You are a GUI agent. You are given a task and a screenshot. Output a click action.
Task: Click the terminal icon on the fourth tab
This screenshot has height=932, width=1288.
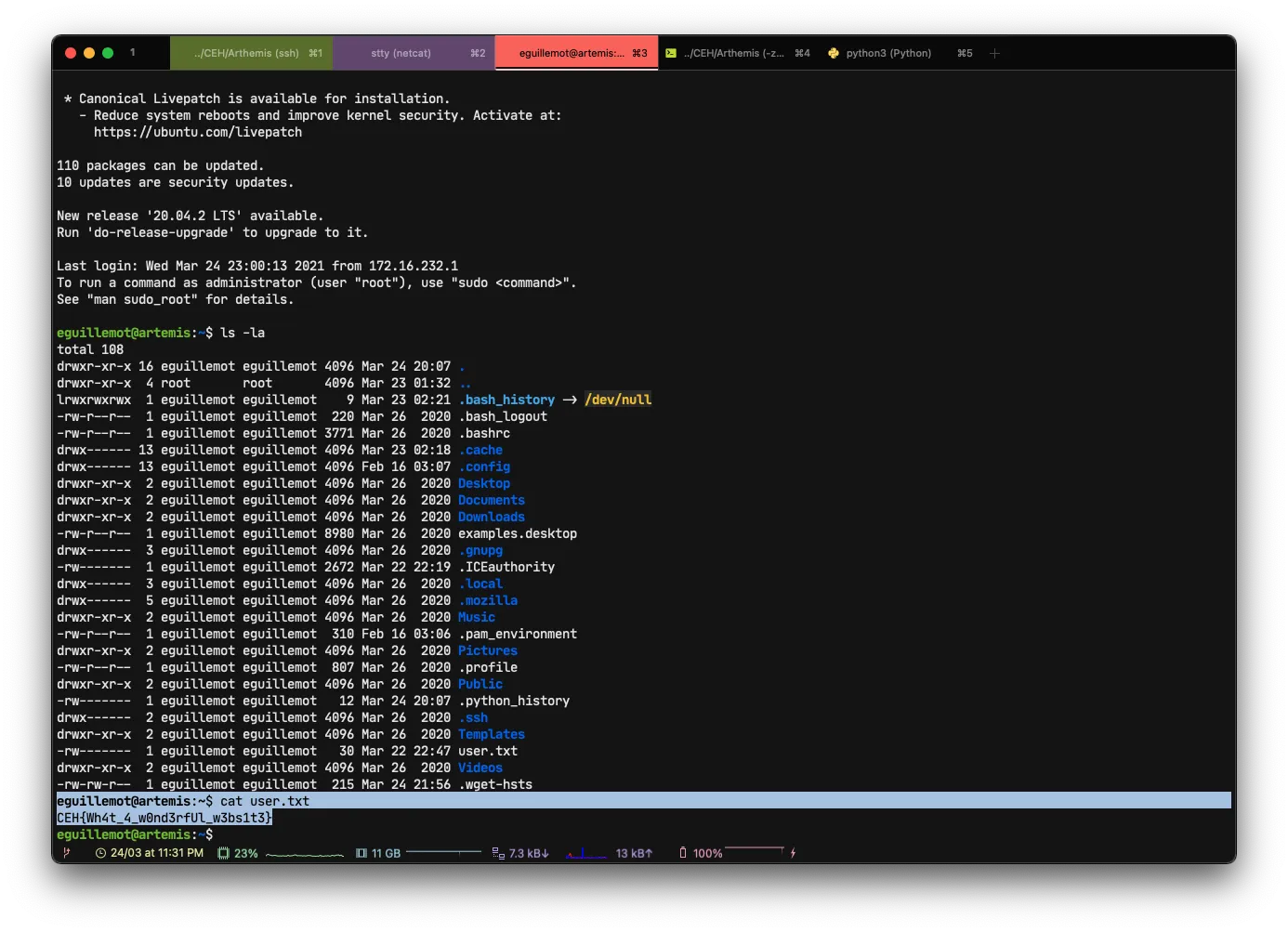click(x=671, y=54)
